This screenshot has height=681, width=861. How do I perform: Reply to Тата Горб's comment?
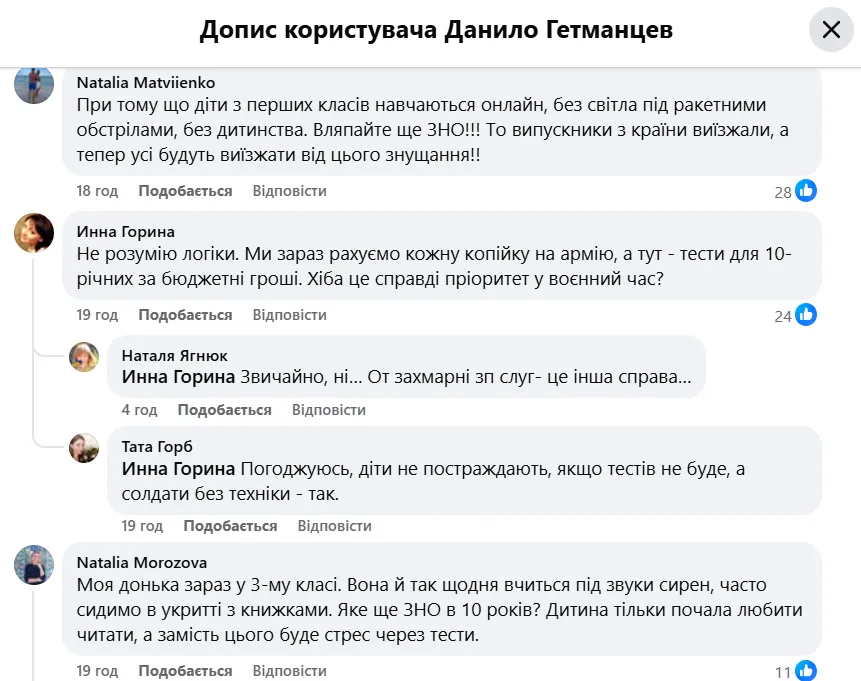[334, 526]
